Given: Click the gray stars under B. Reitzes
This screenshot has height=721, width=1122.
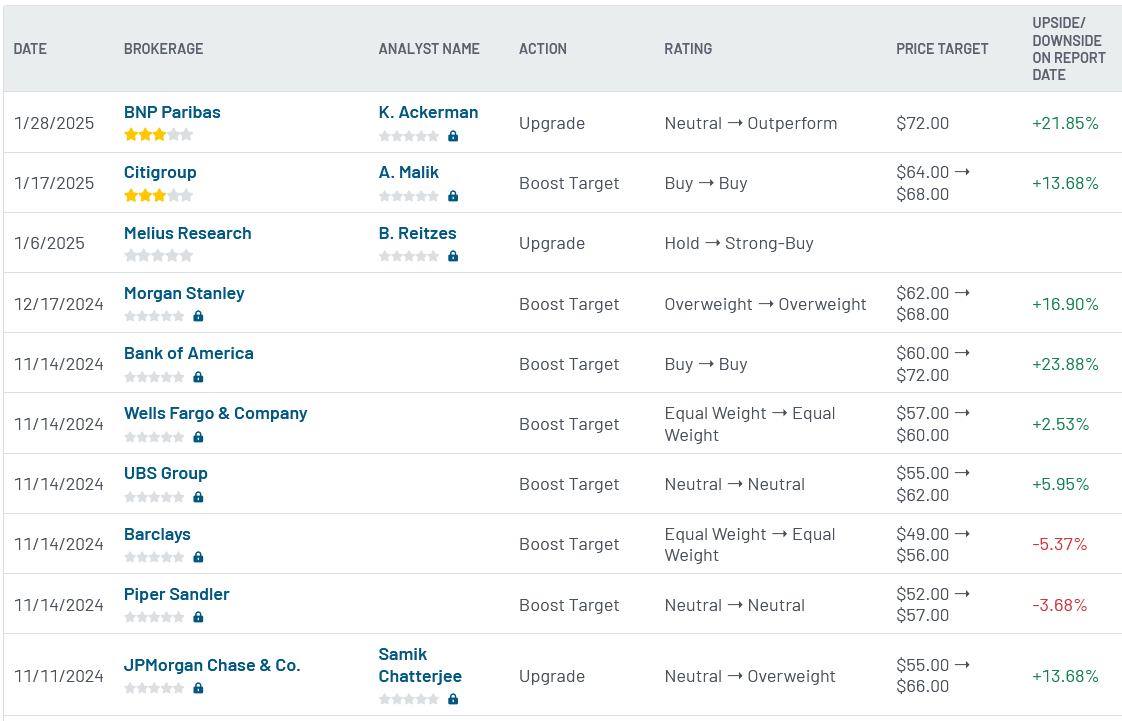Looking at the screenshot, I should tap(409, 256).
